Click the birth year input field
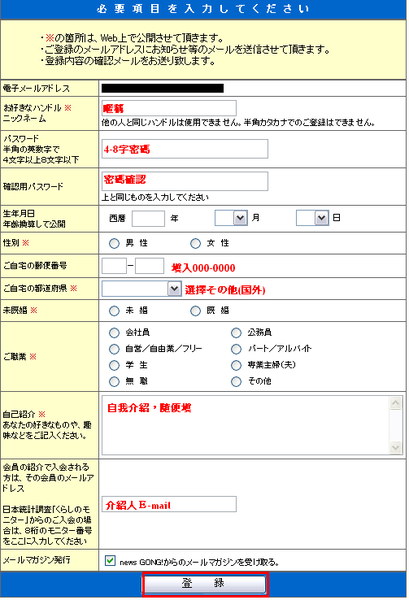The height and width of the screenshot is (600, 409). 148,218
